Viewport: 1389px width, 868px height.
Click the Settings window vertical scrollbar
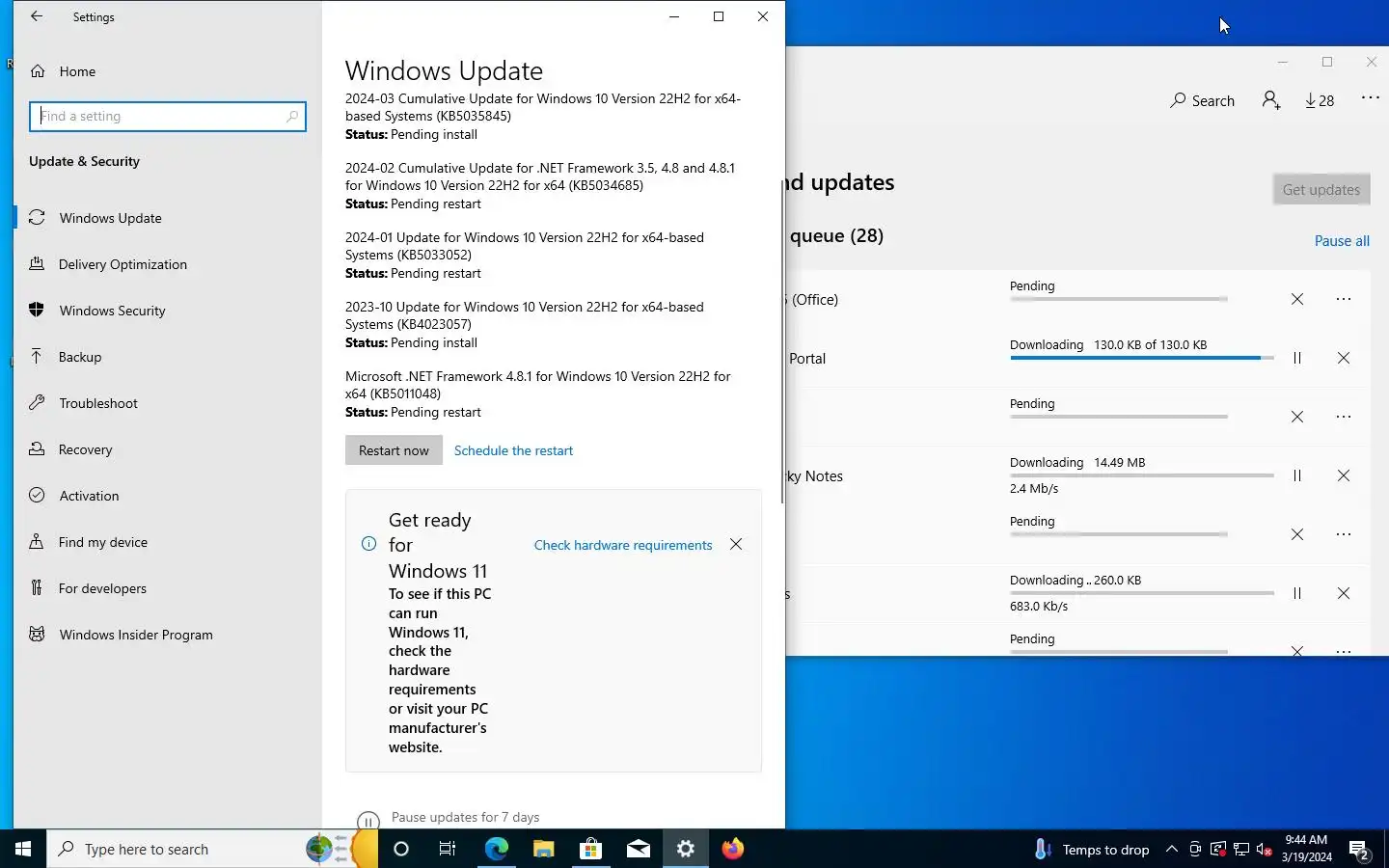(781, 340)
